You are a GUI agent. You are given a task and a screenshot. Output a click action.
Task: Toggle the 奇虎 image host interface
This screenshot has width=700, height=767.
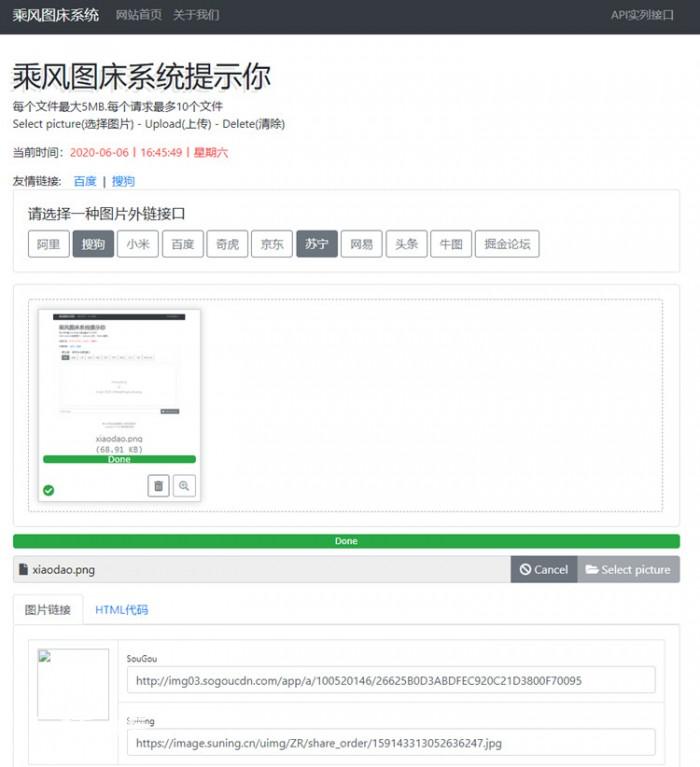click(x=227, y=244)
